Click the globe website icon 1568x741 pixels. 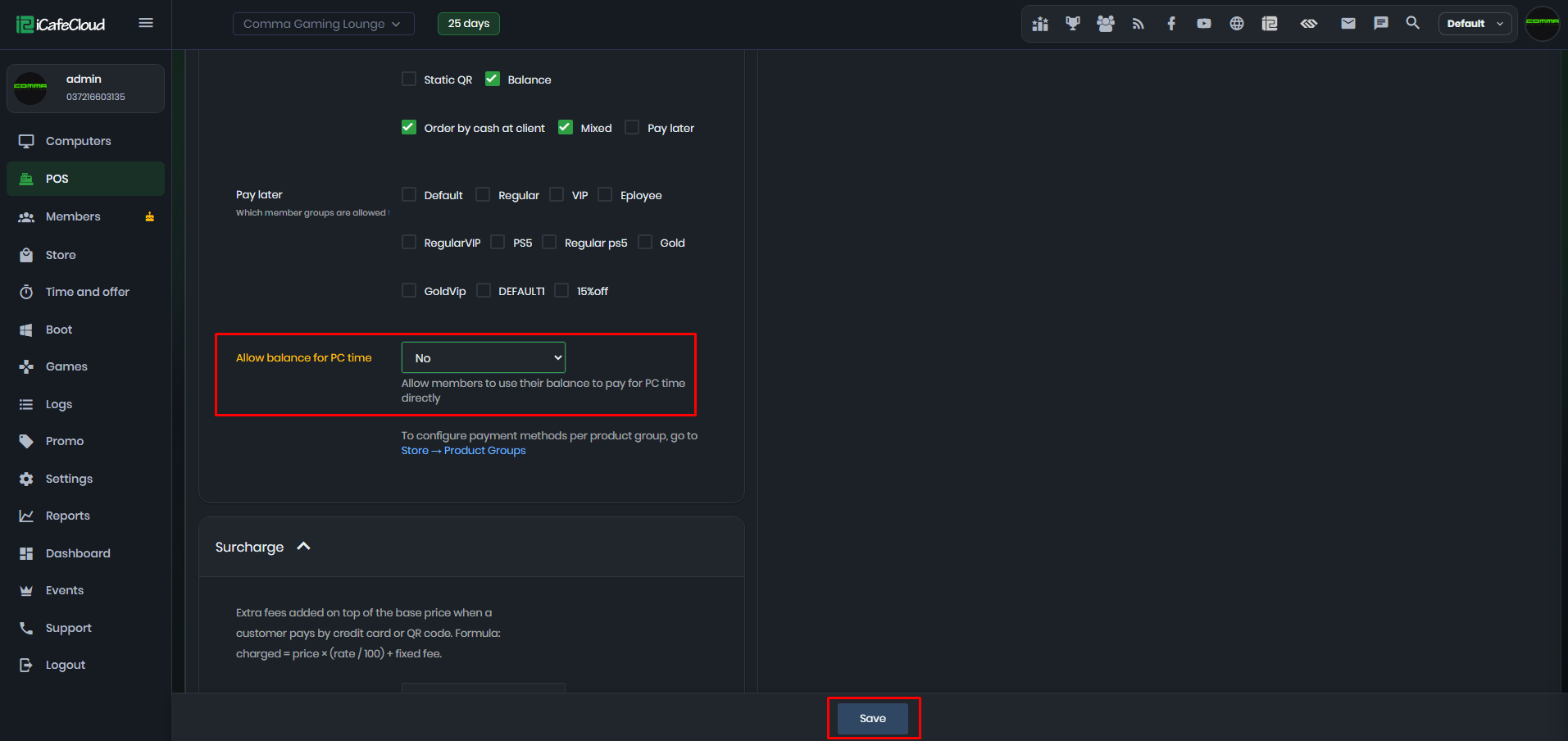pyautogui.click(x=1237, y=24)
